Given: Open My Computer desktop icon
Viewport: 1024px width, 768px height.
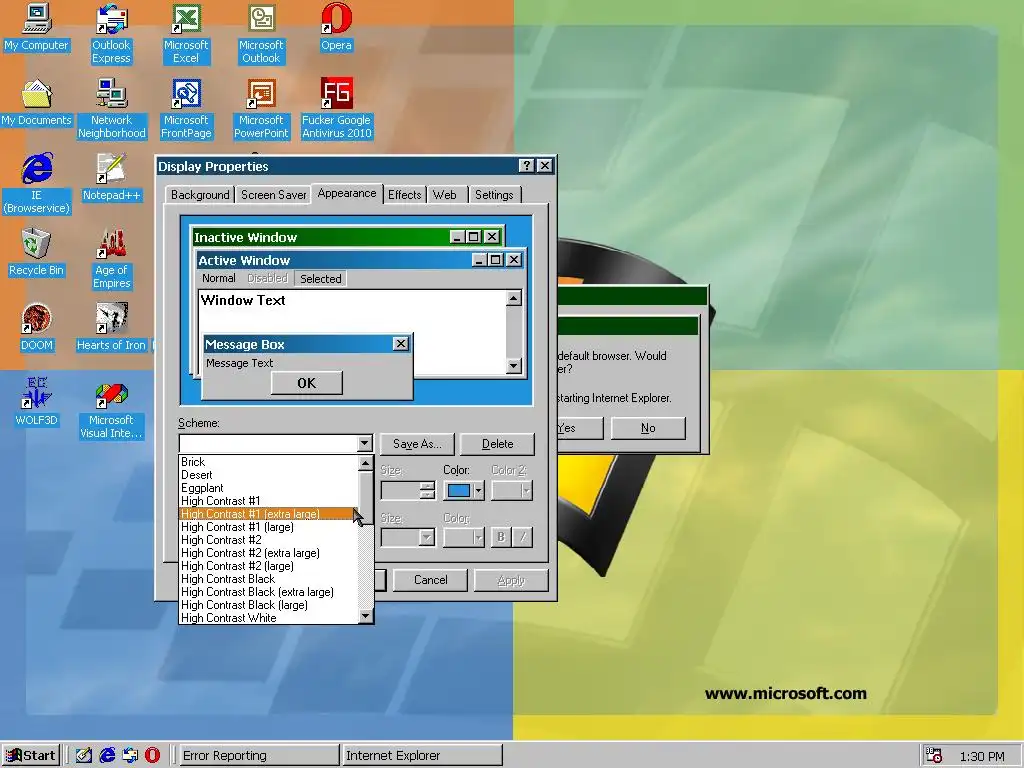Looking at the screenshot, I should [x=37, y=27].
